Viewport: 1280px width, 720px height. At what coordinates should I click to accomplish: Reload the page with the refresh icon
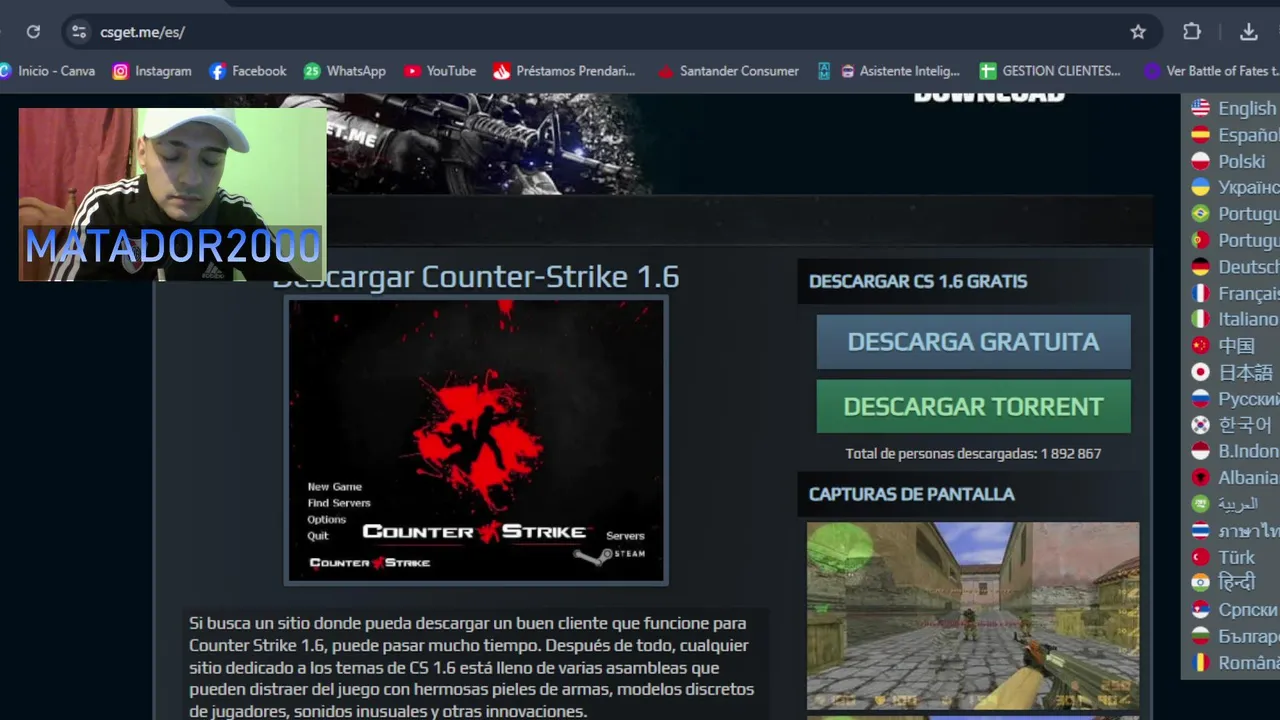(33, 32)
